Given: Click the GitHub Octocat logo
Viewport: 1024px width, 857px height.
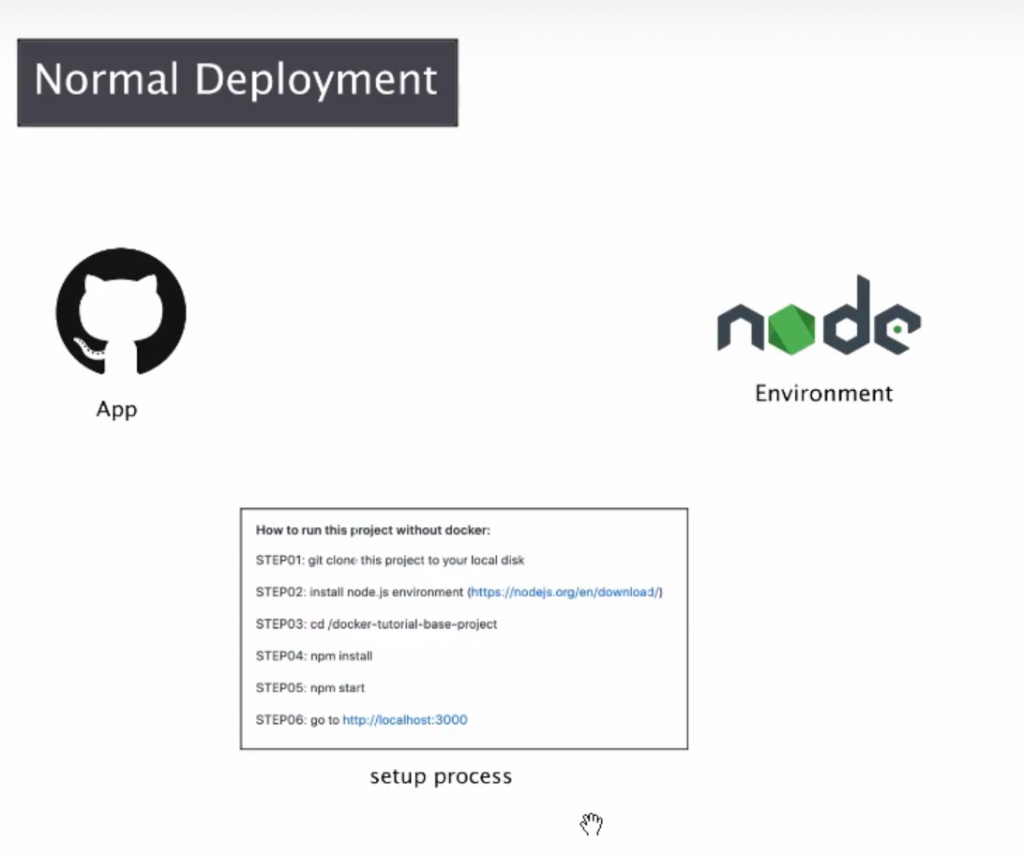Looking at the screenshot, I should (x=121, y=311).
